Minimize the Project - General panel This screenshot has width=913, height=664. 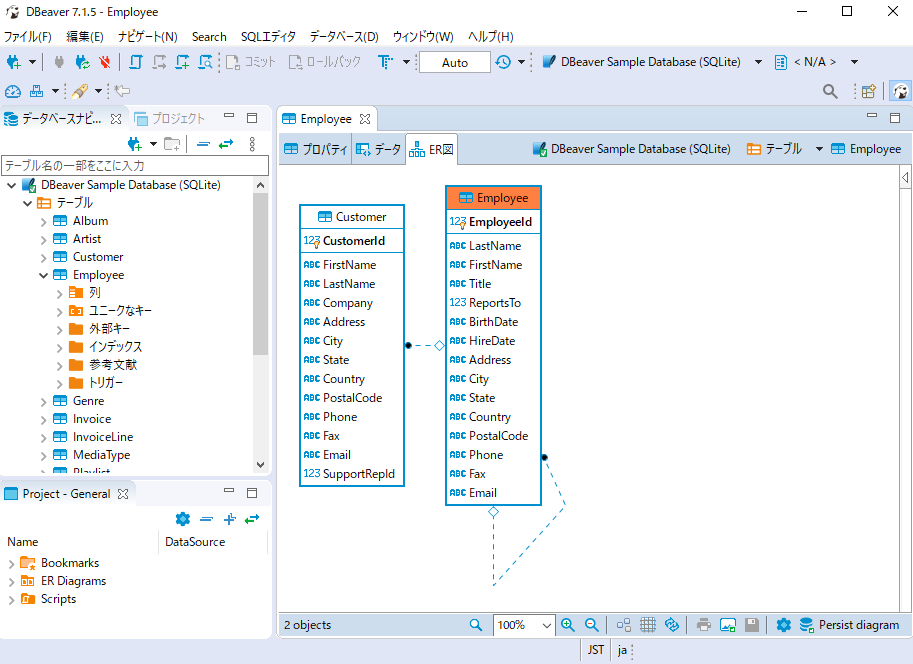point(229,490)
